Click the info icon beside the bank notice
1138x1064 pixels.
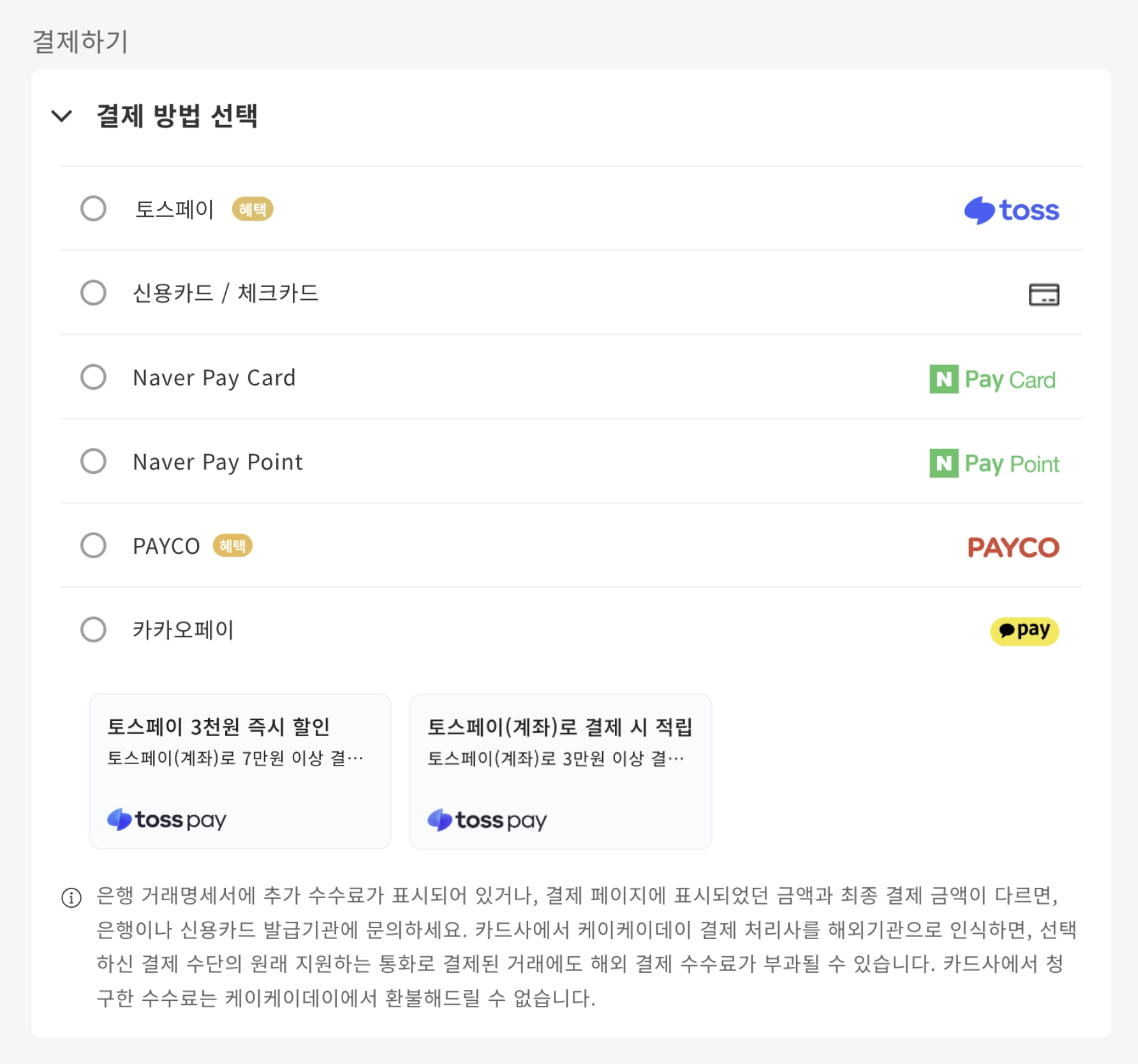pyautogui.click(x=71, y=898)
